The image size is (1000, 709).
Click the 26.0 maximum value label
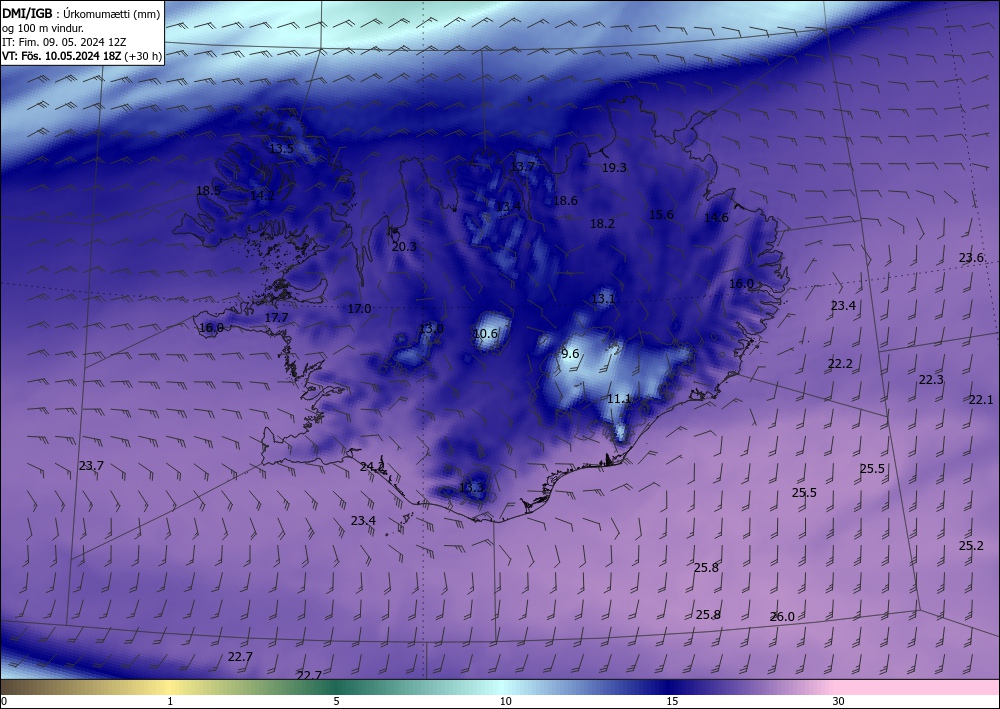(x=782, y=617)
